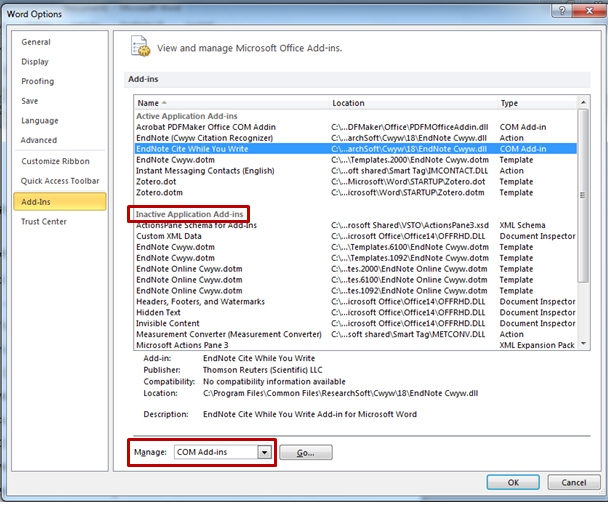Select EndNote Online Cwyw.dotm tes.2000 row
Image resolution: width=610 pixels, height=505 pixels.
[x=356, y=269]
